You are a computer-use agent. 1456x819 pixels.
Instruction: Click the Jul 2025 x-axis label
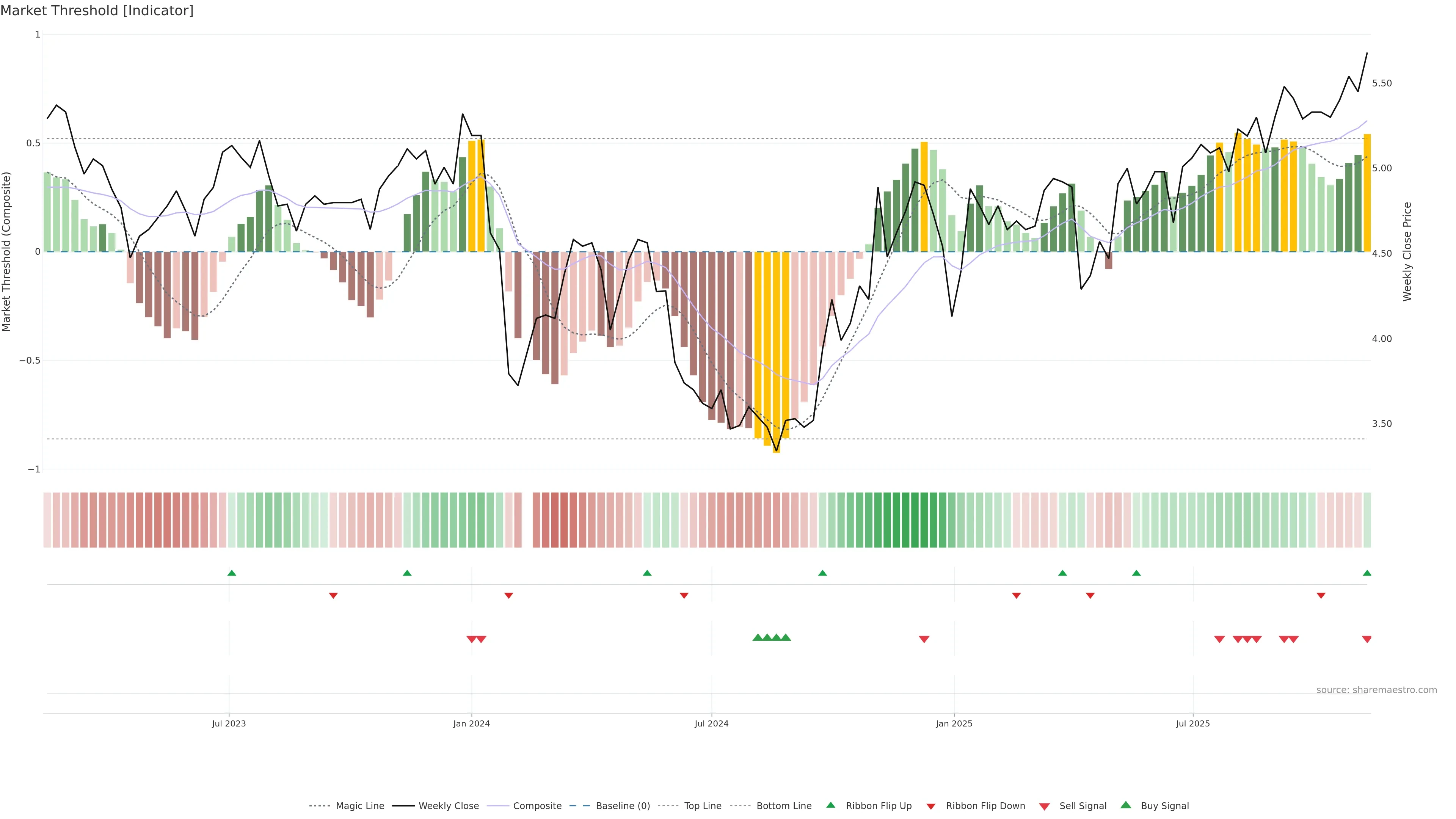click(1192, 723)
